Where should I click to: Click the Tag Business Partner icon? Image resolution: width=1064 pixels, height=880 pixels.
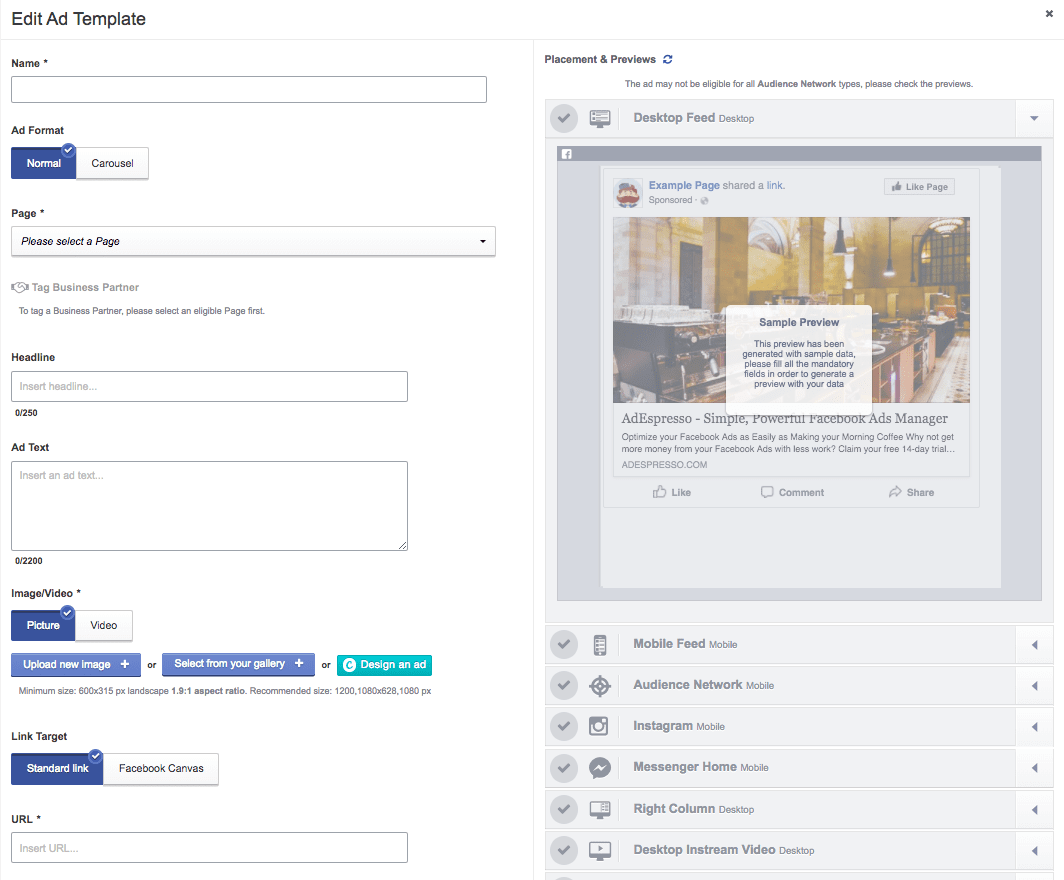click(19, 286)
